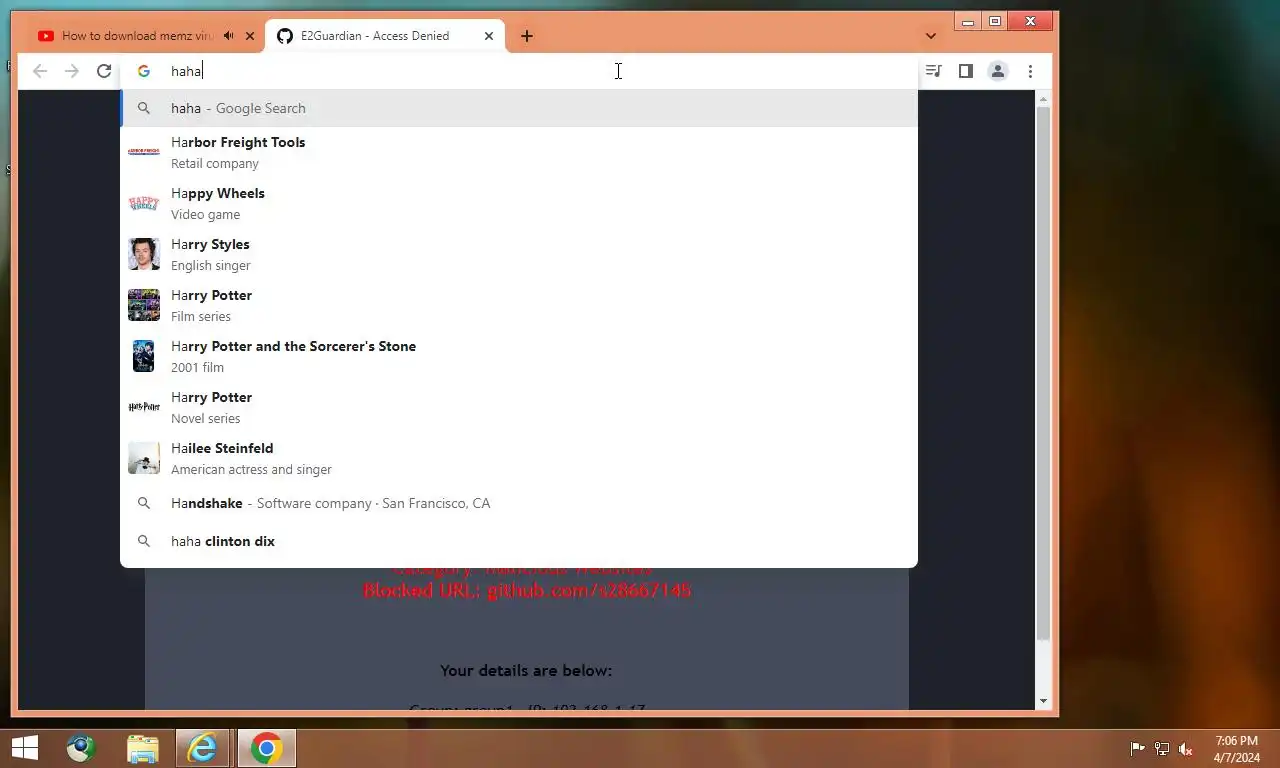Open the profile avatar button
The height and width of the screenshot is (768, 1280).
997,71
